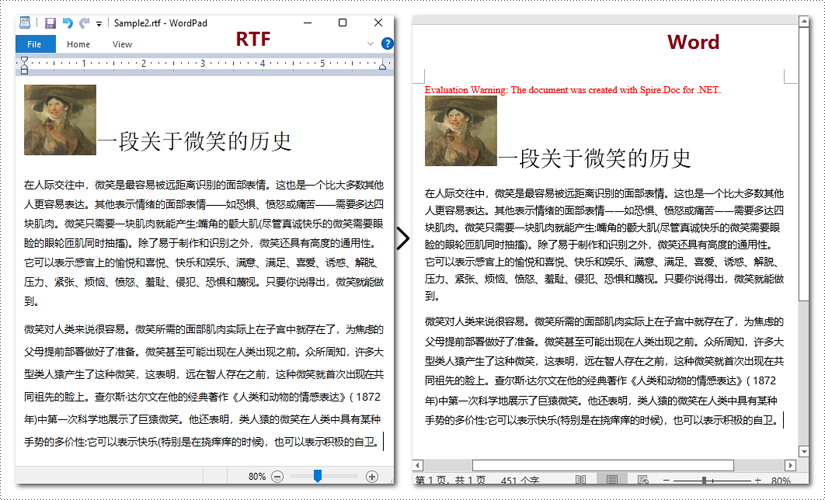
Task: Open WordPad Help button
Action: point(387,44)
